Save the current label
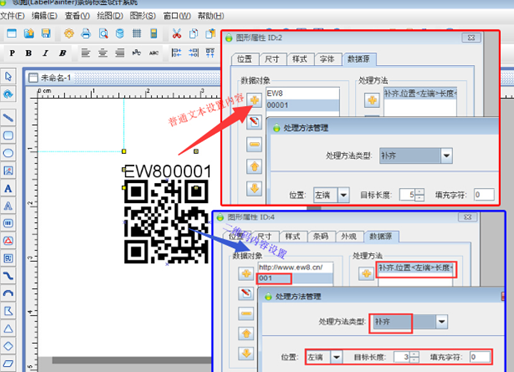The width and height of the screenshot is (514, 372). pos(46,33)
